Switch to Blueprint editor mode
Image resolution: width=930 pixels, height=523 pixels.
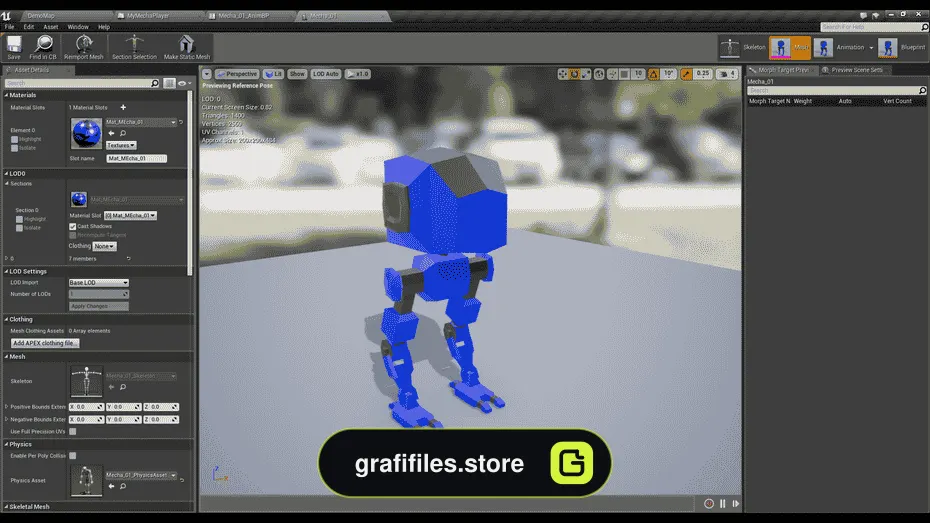pos(902,47)
